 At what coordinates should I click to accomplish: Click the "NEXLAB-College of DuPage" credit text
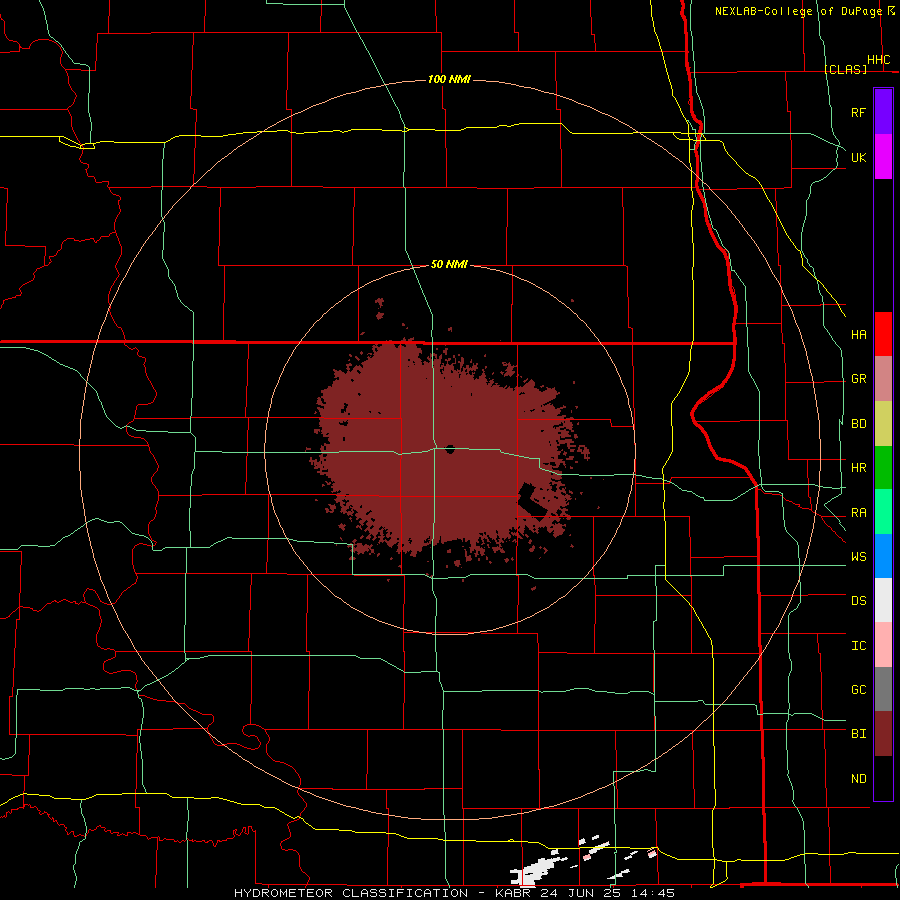(x=798, y=11)
